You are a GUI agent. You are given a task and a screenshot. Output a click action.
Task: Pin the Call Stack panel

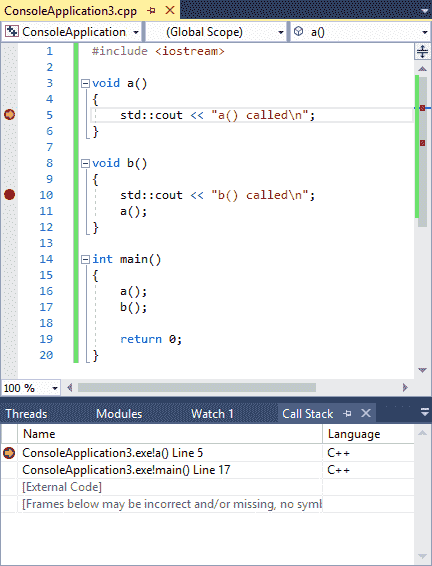(x=347, y=413)
